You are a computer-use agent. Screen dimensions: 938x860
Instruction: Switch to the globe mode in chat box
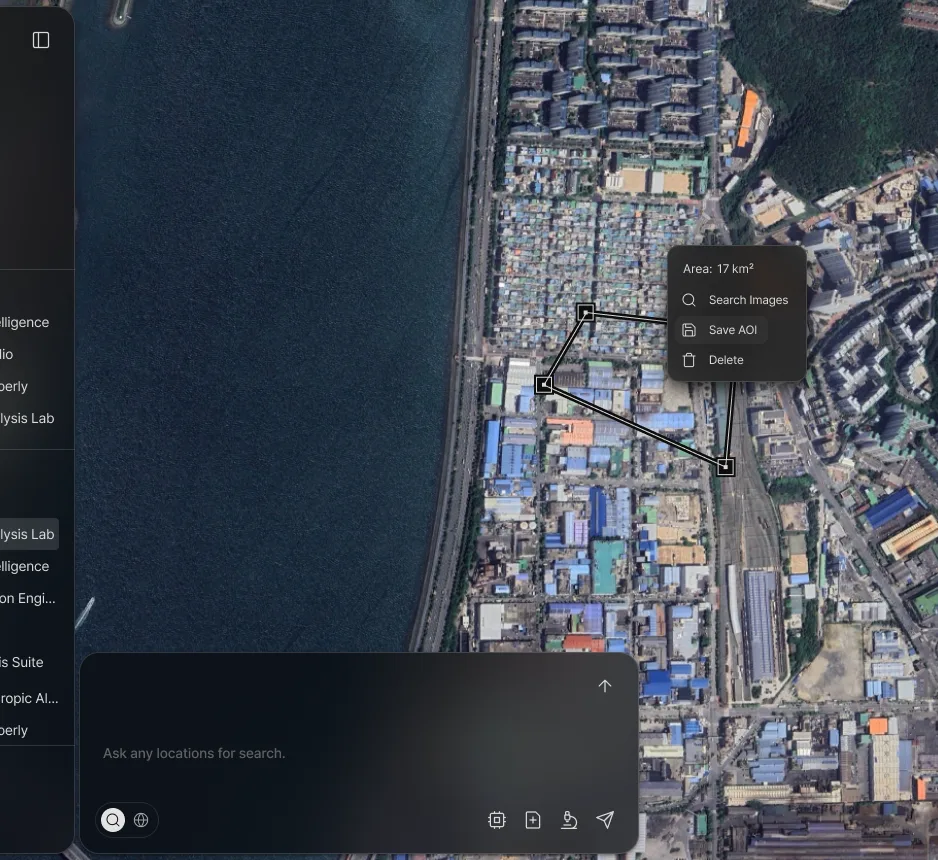(141, 820)
